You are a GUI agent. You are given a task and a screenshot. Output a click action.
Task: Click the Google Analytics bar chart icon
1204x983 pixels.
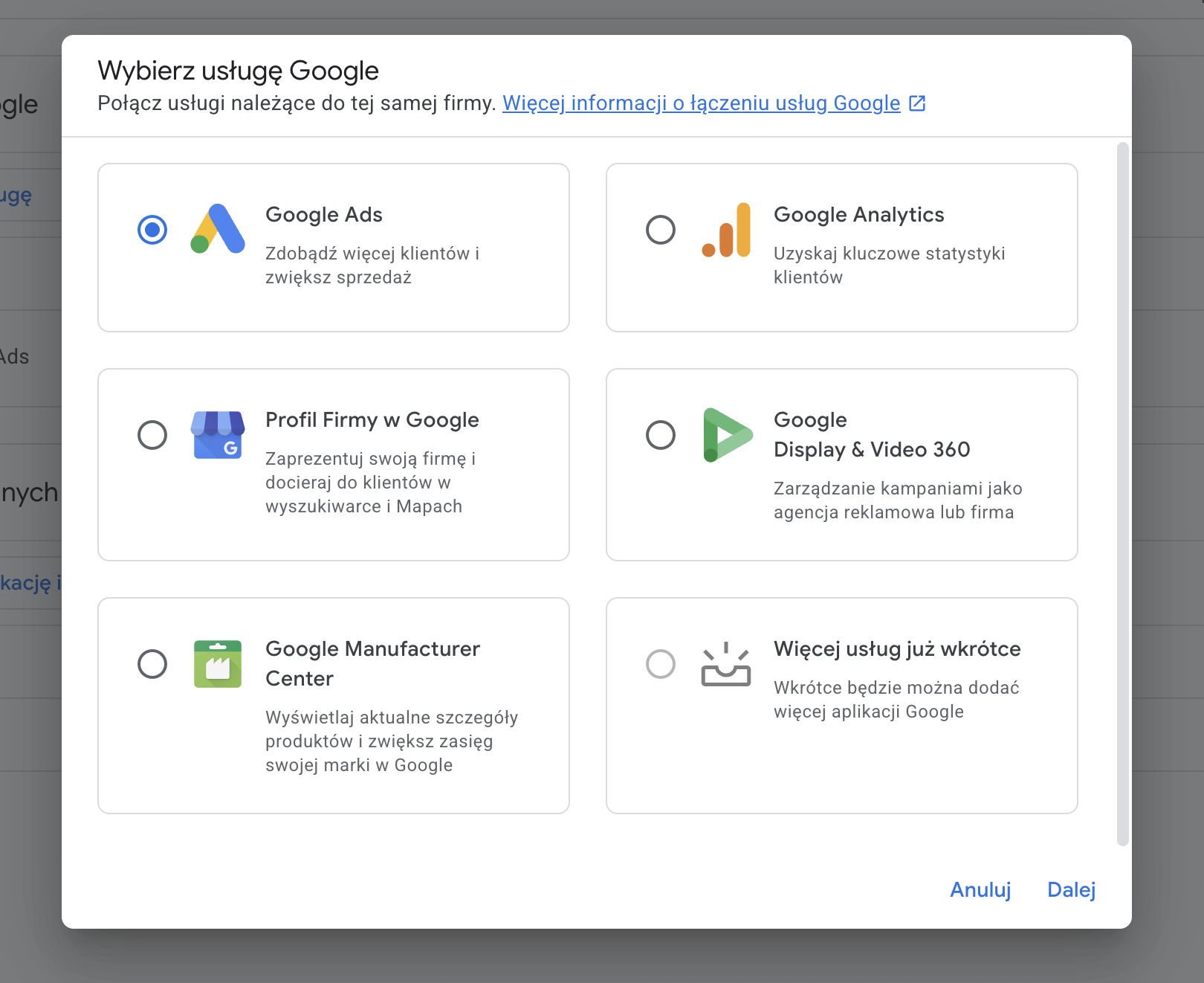click(x=726, y=230)
